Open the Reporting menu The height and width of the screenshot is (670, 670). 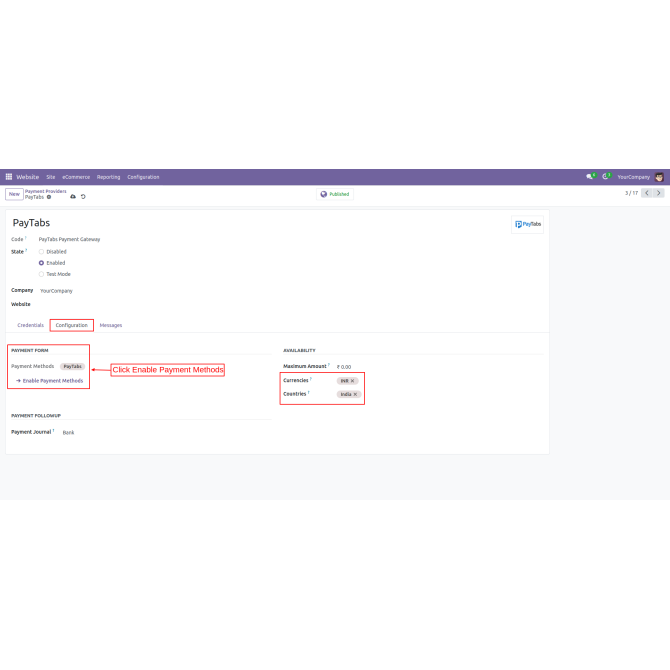click(x=109, y=177)
